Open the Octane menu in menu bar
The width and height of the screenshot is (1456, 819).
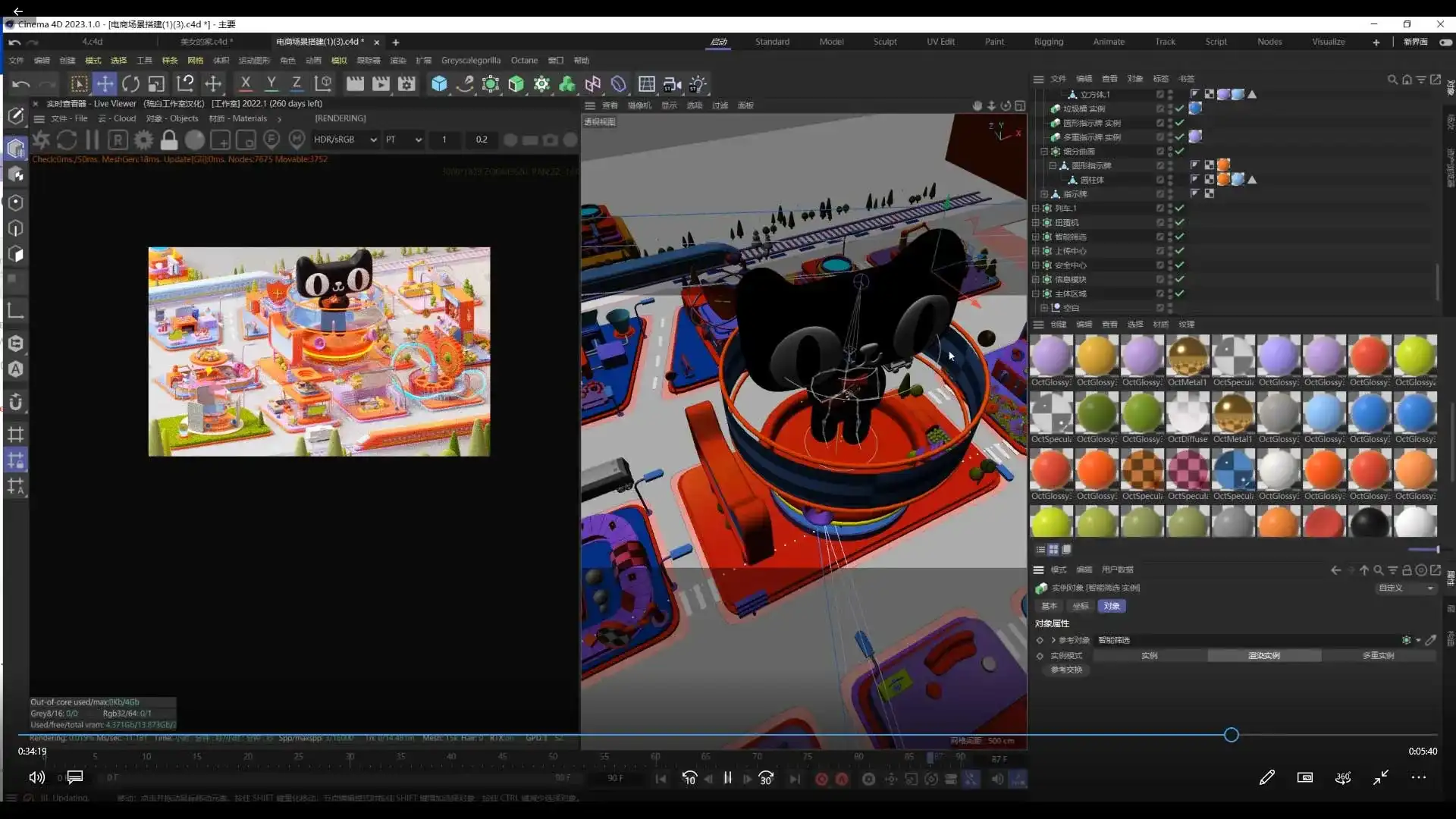523,61
